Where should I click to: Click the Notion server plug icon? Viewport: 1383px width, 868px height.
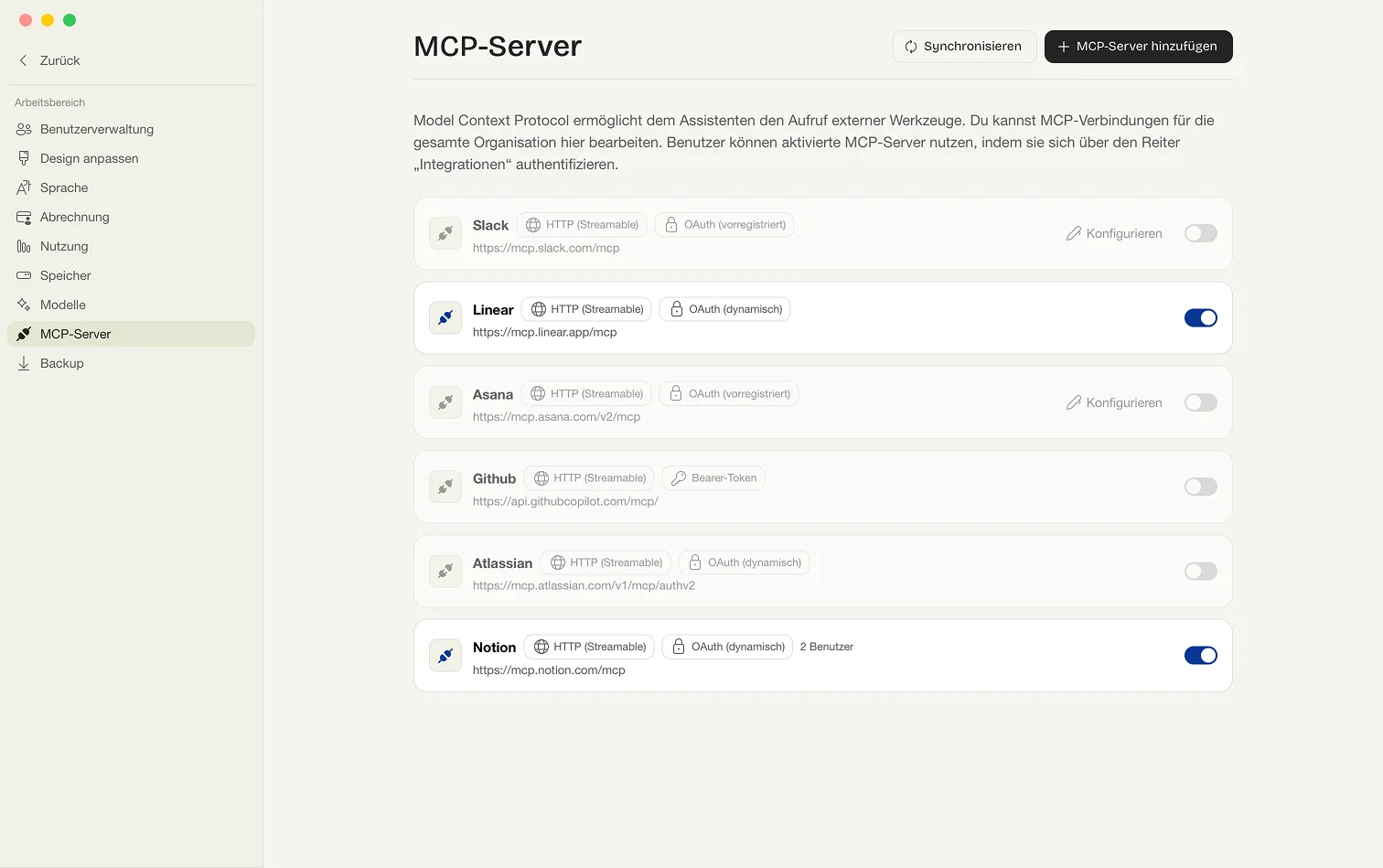[445, 656]
